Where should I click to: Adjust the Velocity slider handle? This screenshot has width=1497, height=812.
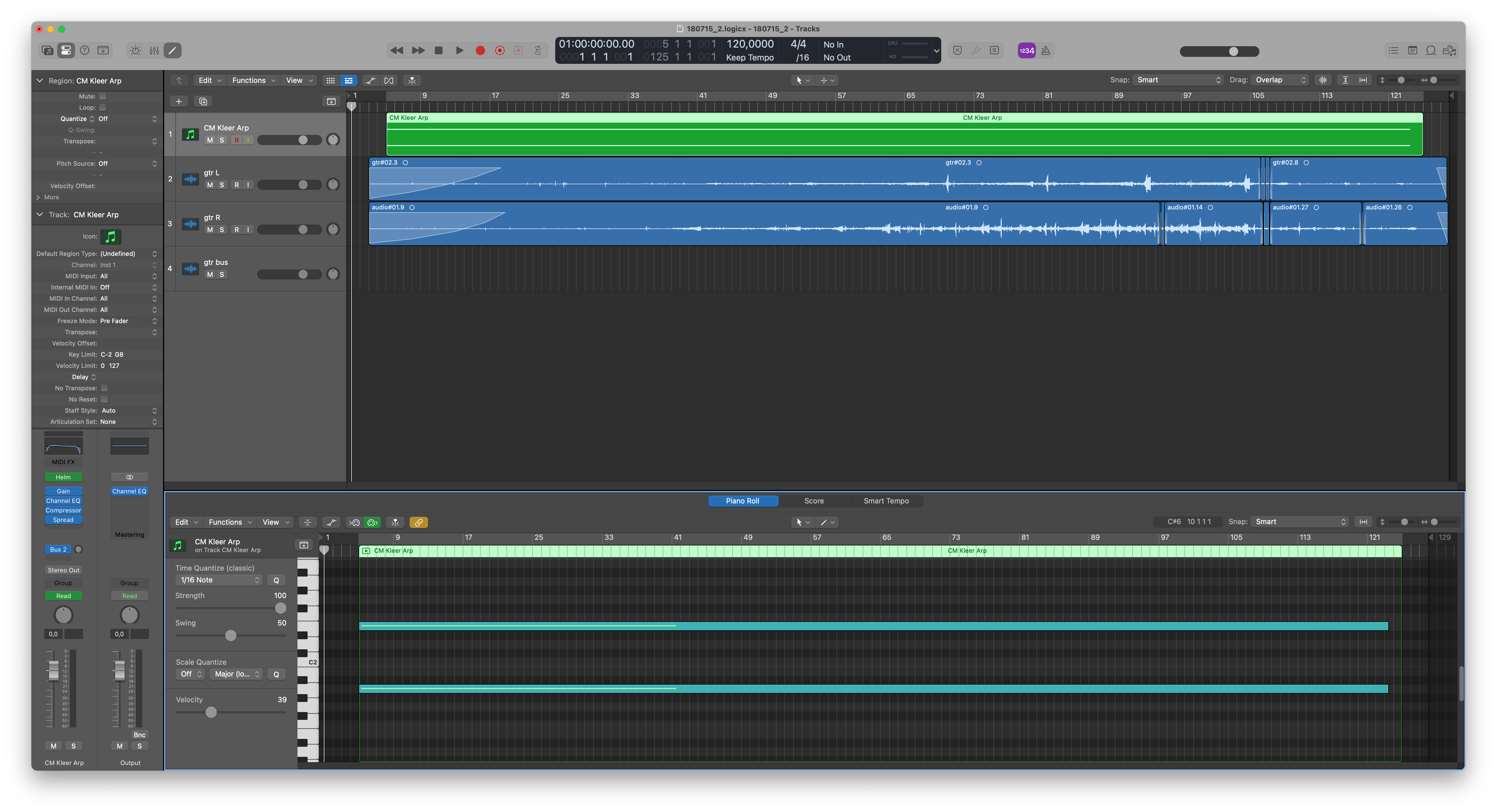211,713
